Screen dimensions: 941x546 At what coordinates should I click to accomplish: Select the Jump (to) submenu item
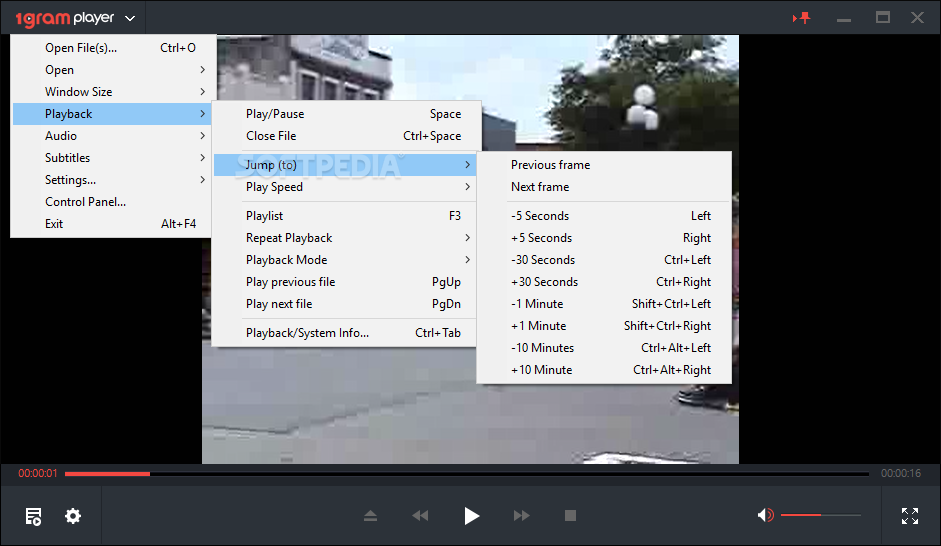coord(345,165)
